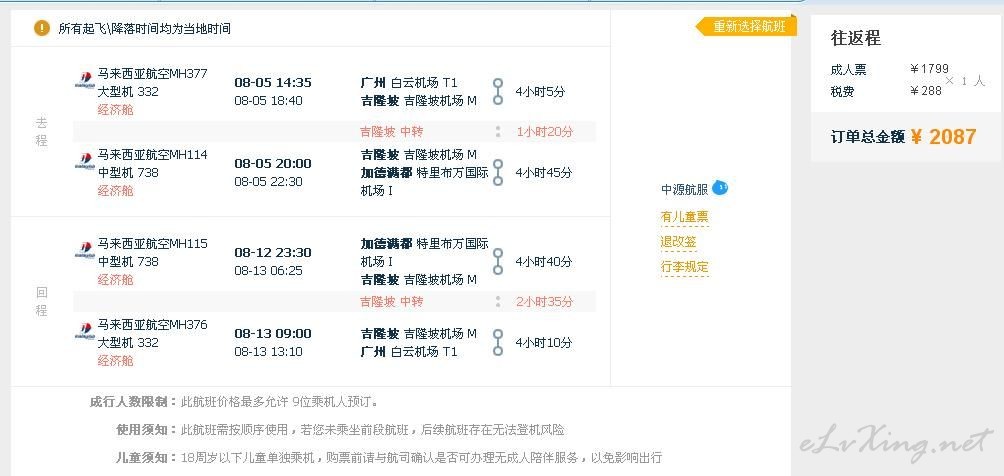The image size is (1004, 476).
Task: Click the 去程 outbound section label
Action: pyautogui.click(x=42, y=131)
